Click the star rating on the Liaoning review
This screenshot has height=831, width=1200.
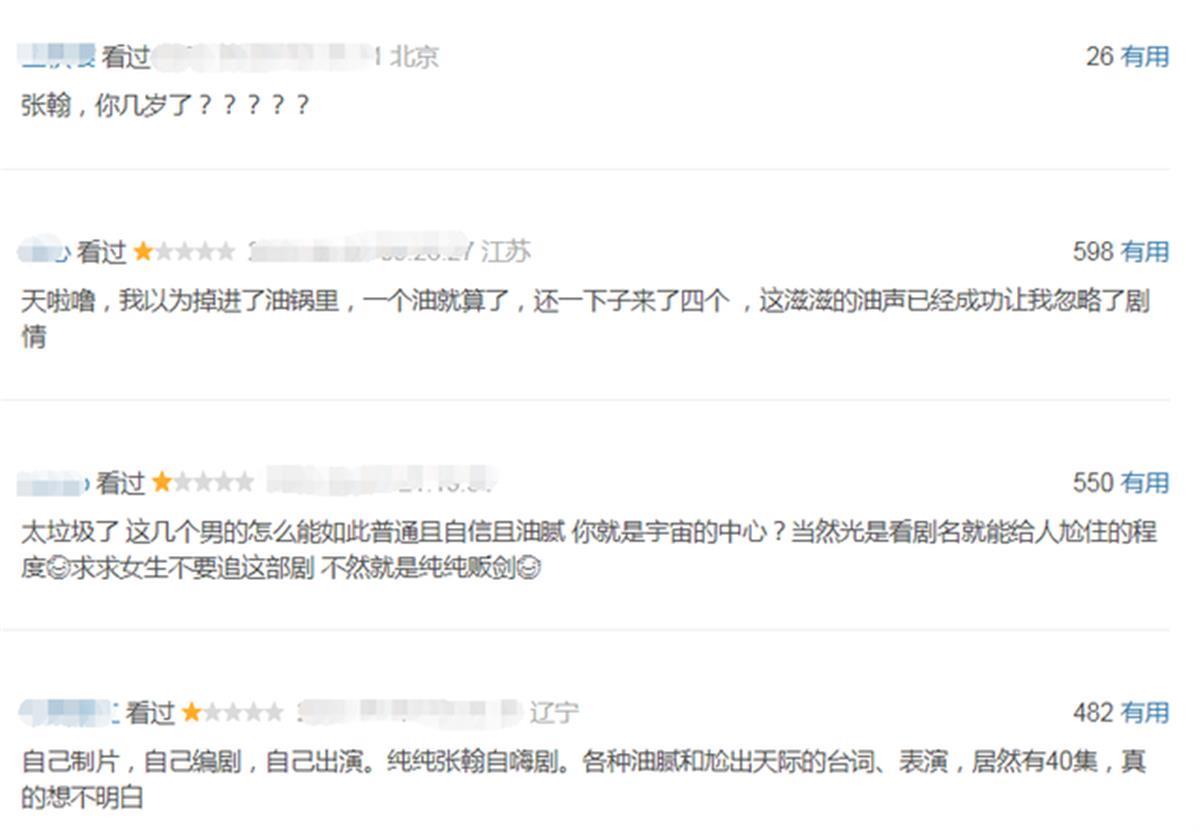233,713
